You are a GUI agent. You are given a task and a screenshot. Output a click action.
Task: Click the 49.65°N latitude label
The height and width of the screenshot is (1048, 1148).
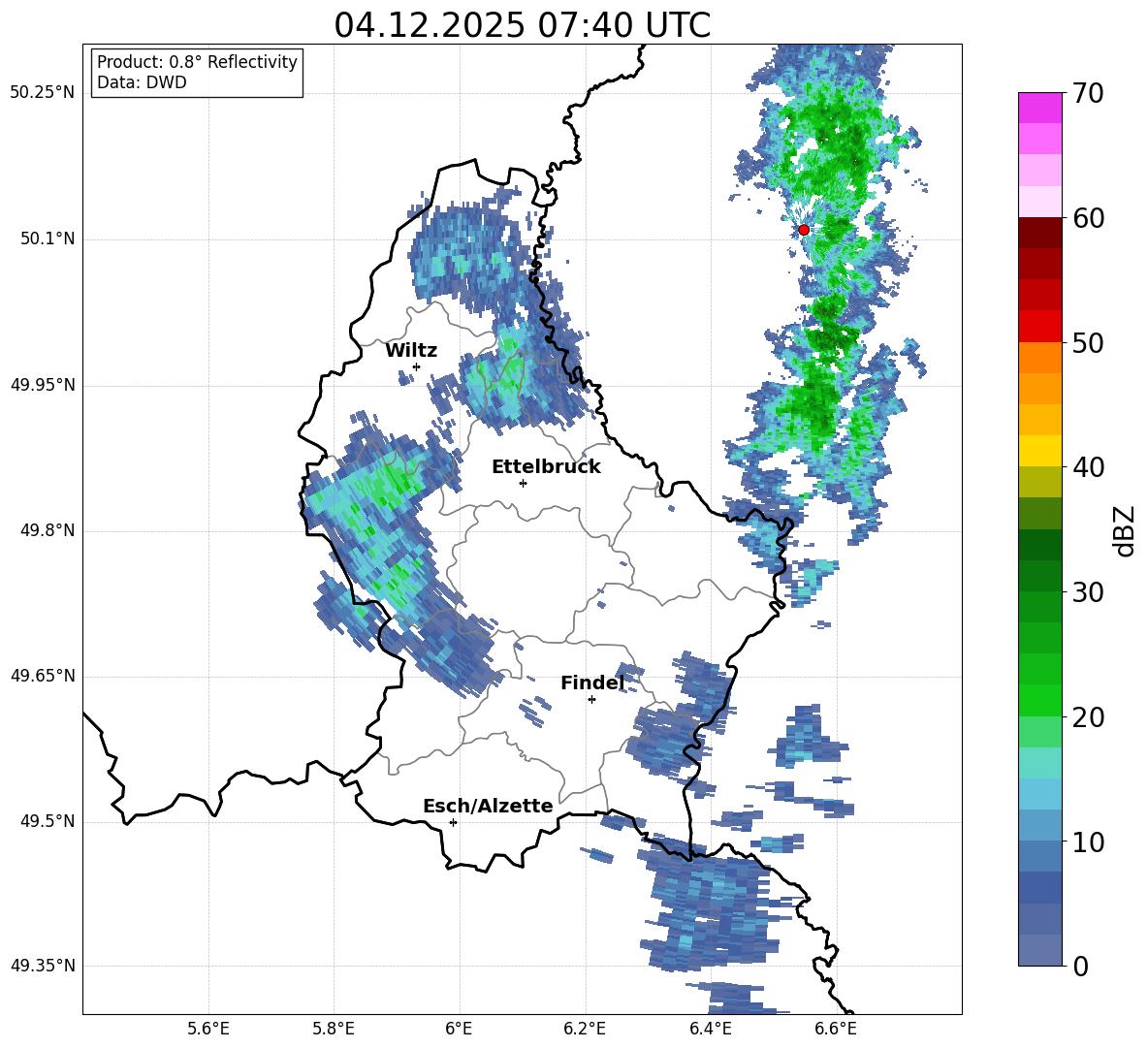43,677
